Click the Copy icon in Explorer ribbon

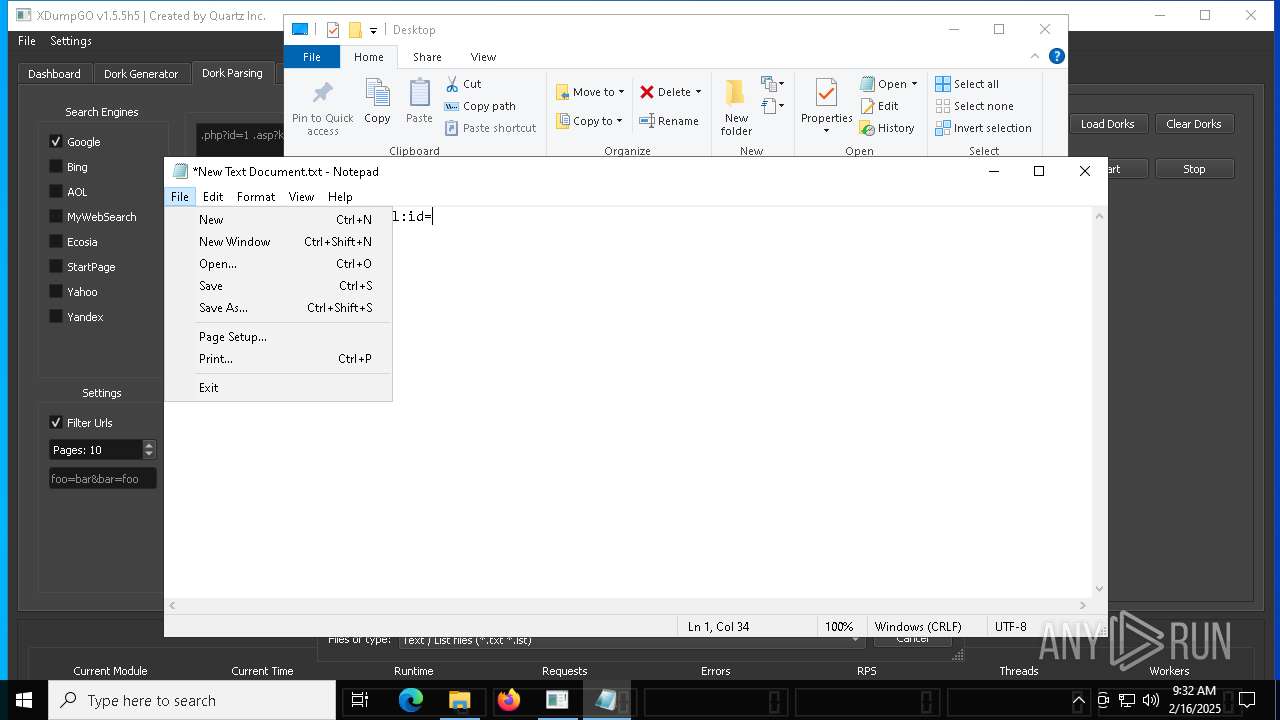(377, 94)
